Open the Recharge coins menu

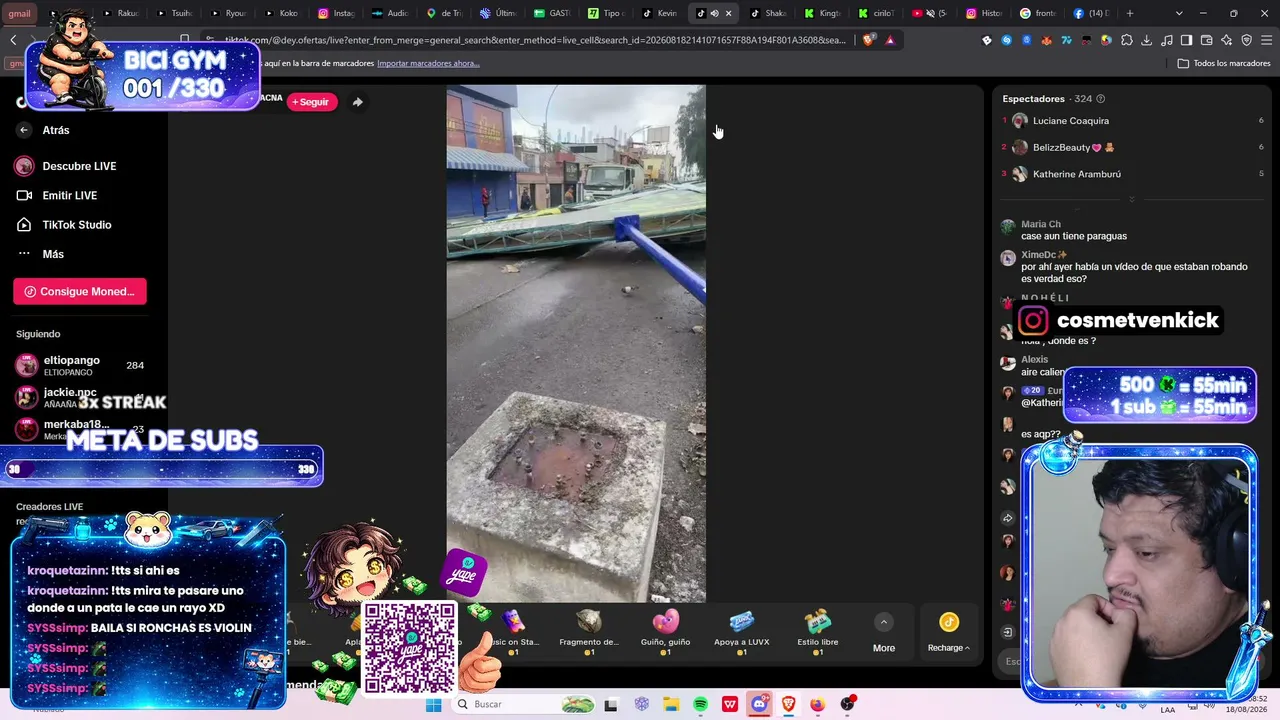[949, 634]
